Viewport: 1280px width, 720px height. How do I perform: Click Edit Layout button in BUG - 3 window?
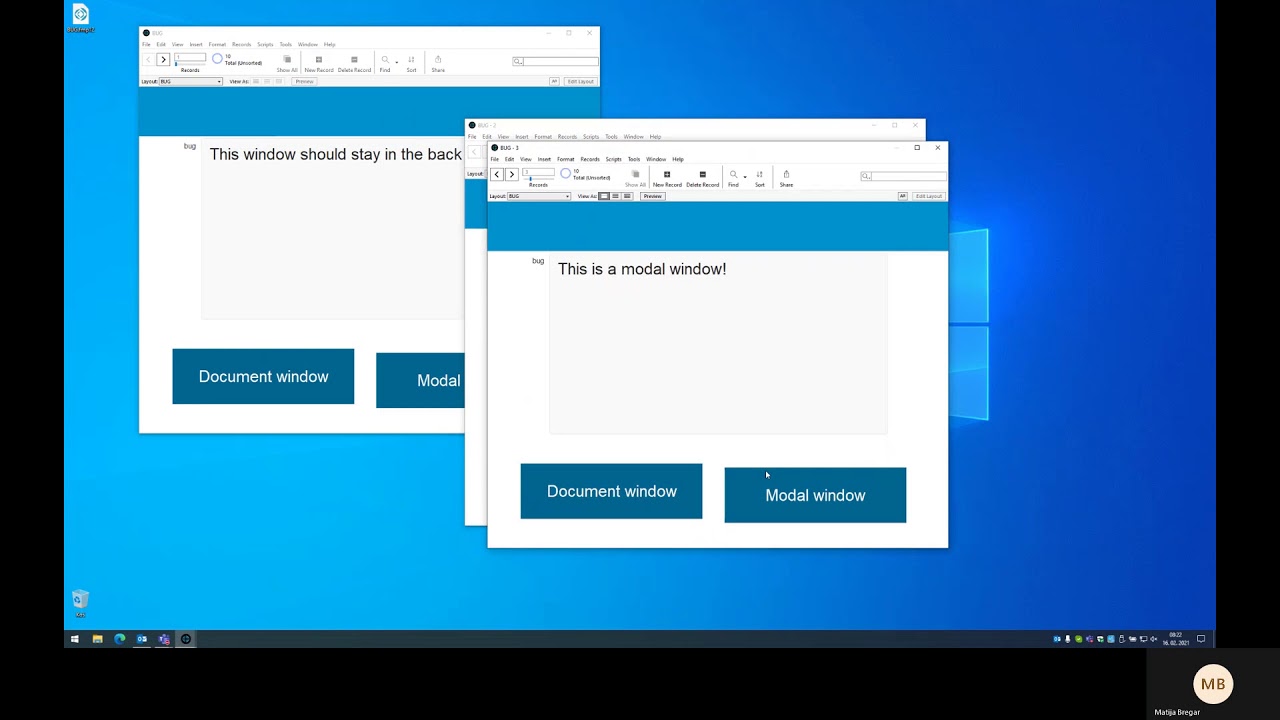929,196
